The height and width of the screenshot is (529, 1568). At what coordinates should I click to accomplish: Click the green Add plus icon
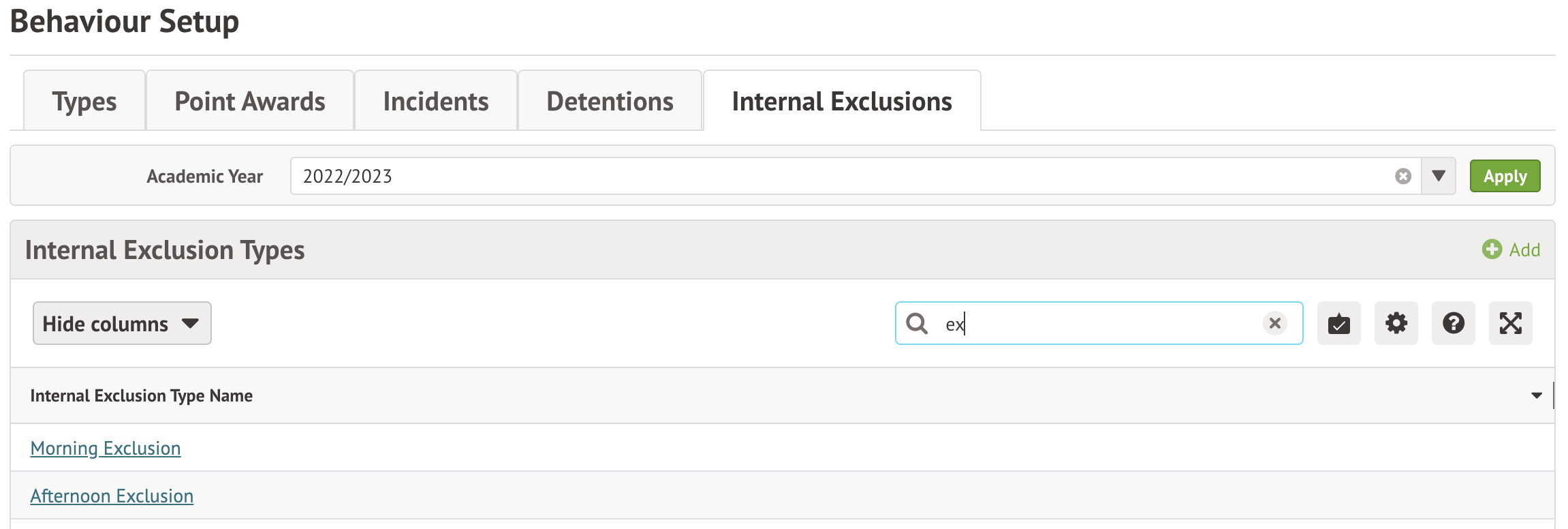pos(1492,250)
